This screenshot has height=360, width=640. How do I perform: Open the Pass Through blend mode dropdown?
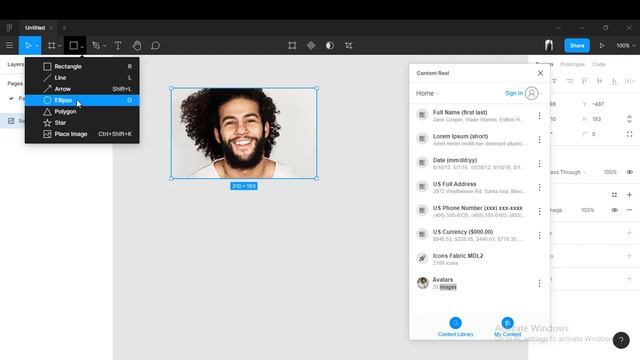pyautogui.click(x=568, y=172)
